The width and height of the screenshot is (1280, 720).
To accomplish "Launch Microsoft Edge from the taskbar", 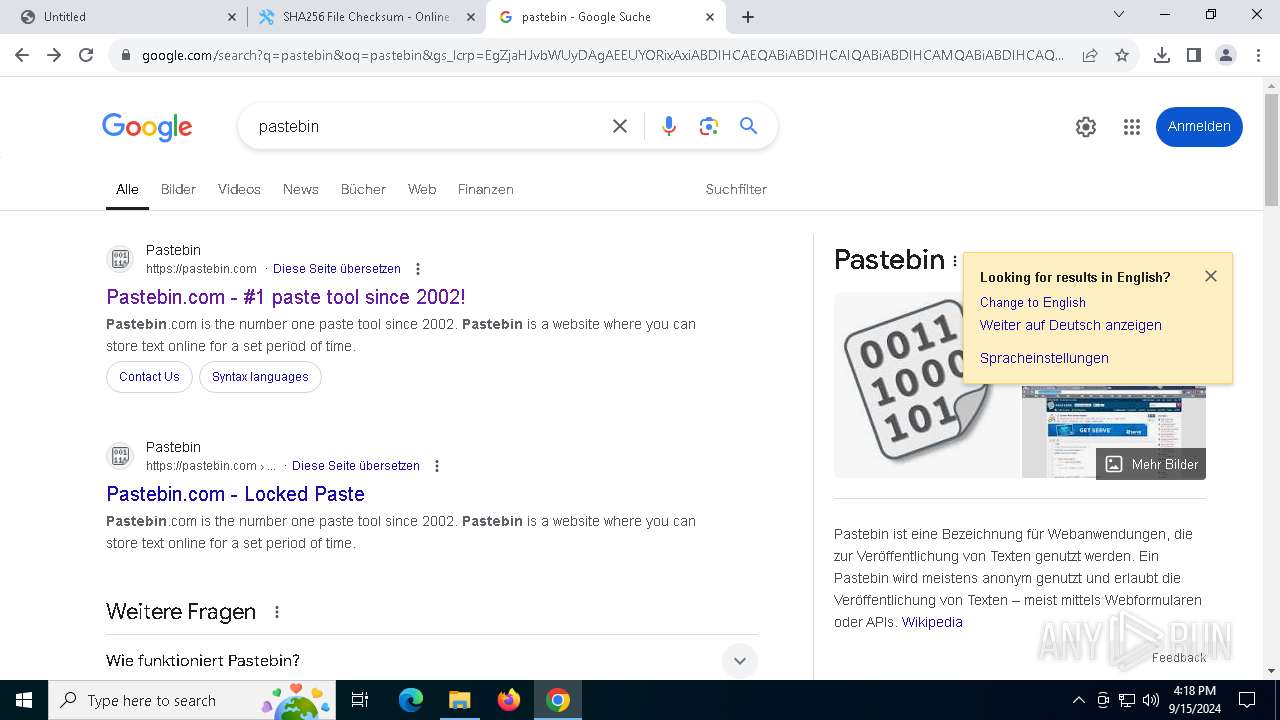I will click(411, 700).
